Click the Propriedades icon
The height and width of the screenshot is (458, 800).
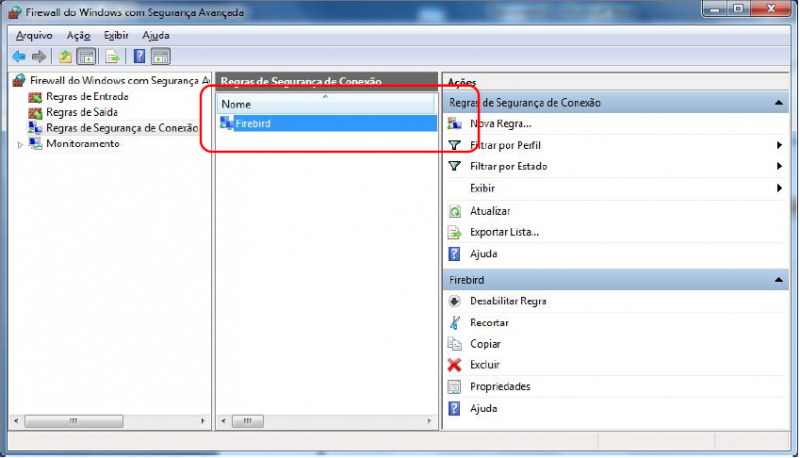454,387
